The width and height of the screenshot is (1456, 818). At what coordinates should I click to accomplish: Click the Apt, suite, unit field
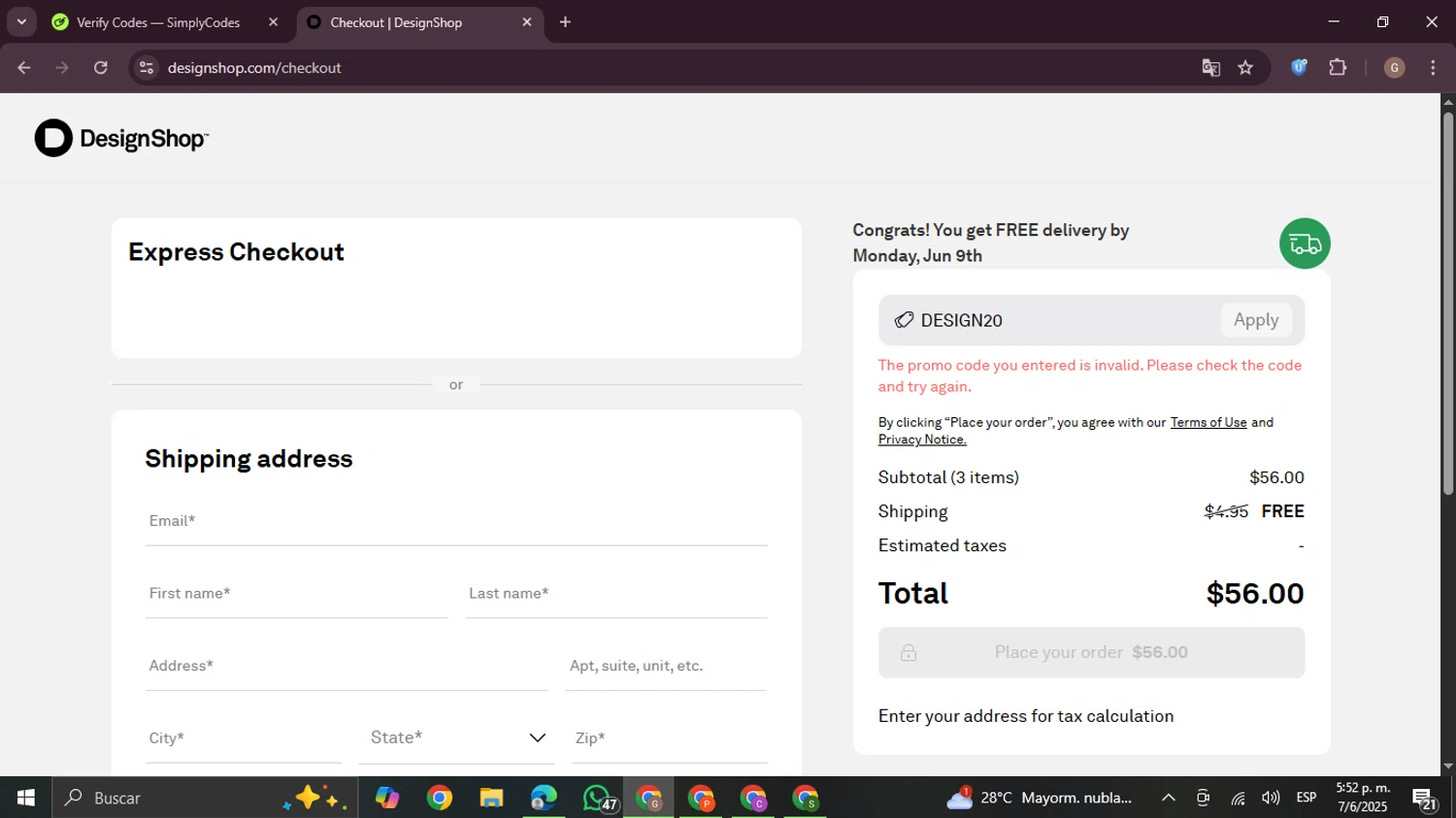click(x=666, y=667)
